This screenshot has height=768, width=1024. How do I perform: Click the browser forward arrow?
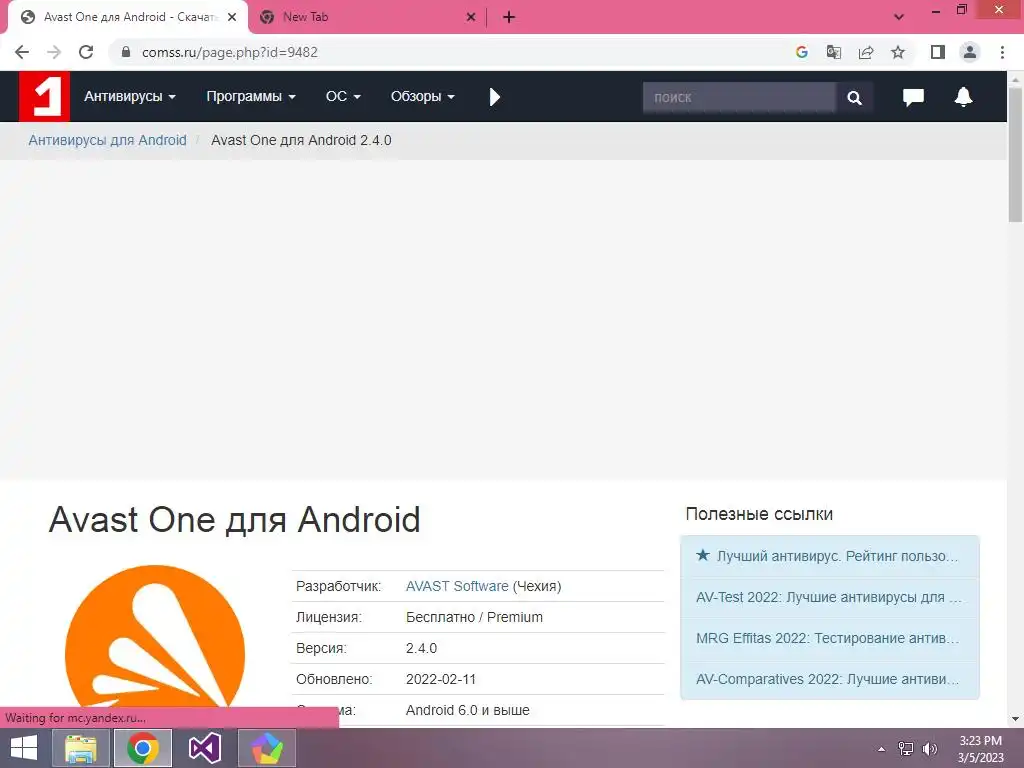(x=54, y=52)
